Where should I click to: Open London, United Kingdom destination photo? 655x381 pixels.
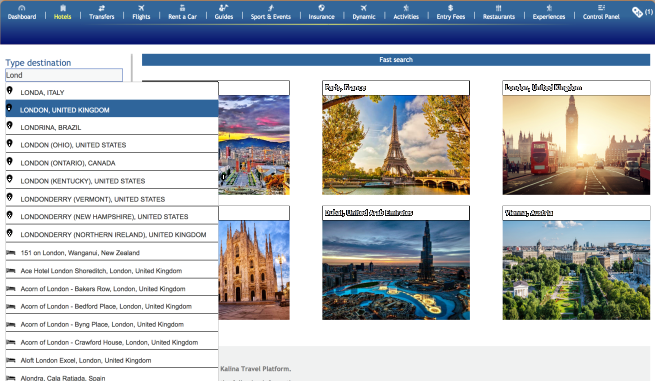(x=576, y=145)
